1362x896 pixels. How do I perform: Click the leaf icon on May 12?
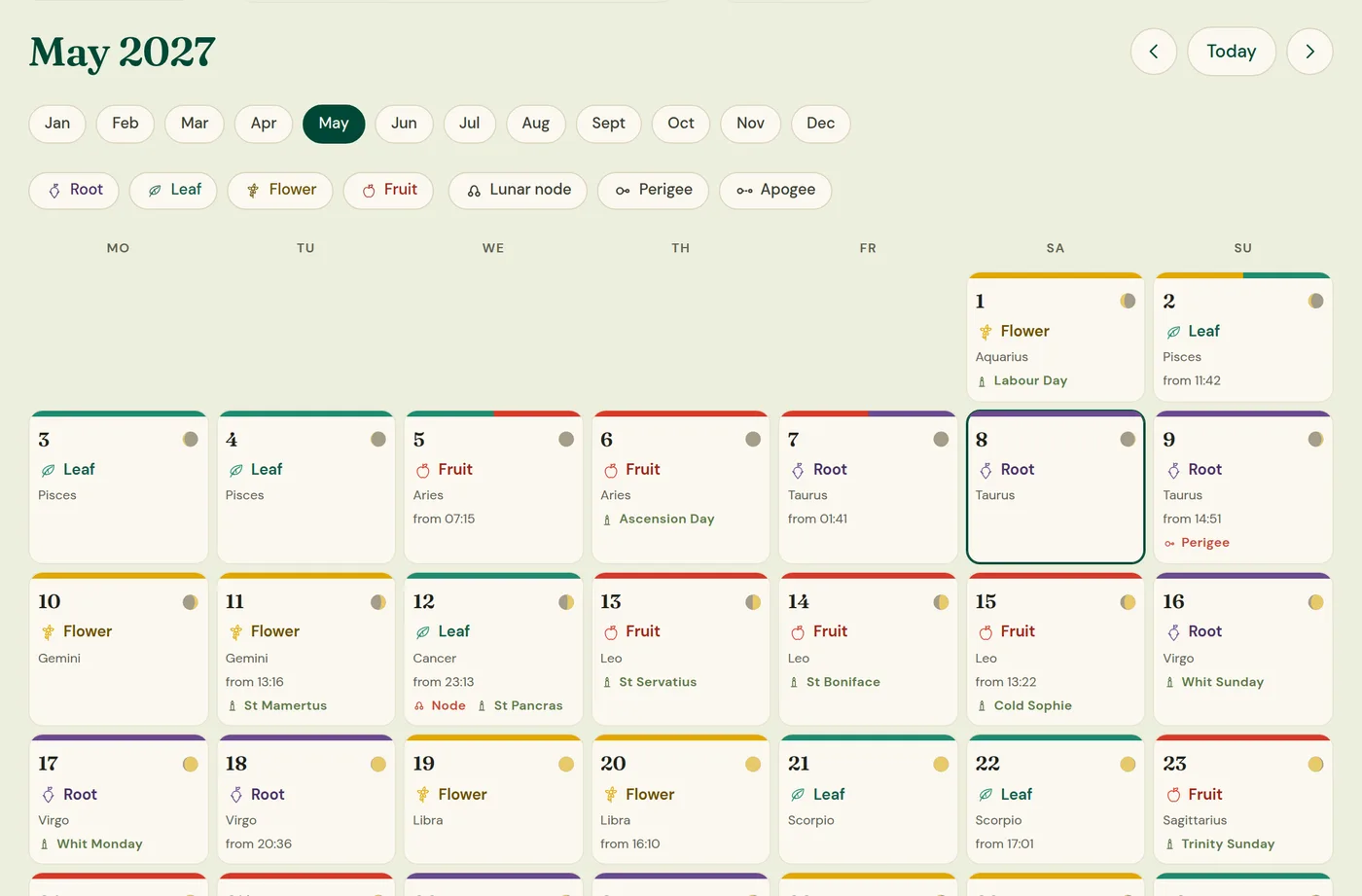point(423,632)
